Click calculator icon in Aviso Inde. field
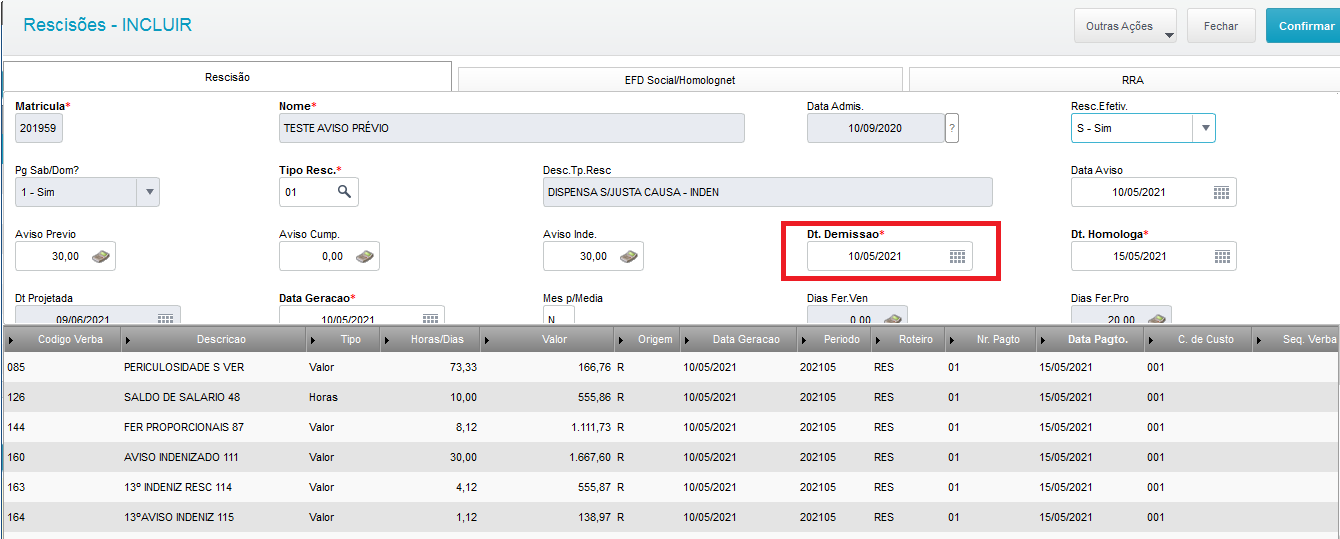 (x=629, y=256)
